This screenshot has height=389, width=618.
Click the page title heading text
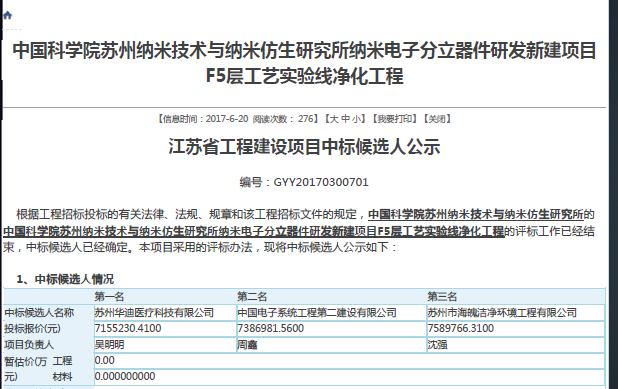pyautogui.click(x=304, y=63)
